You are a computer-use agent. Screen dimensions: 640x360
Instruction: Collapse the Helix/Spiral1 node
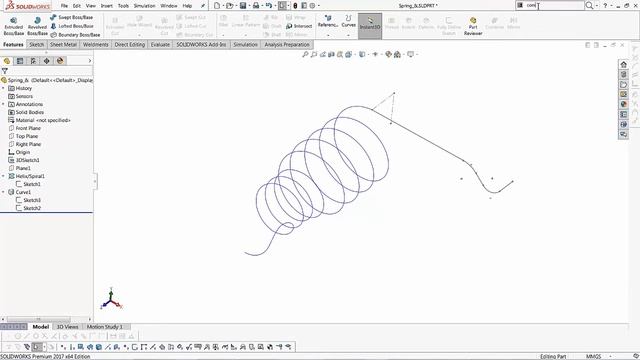pyautogui.click(x=3, y=176)
